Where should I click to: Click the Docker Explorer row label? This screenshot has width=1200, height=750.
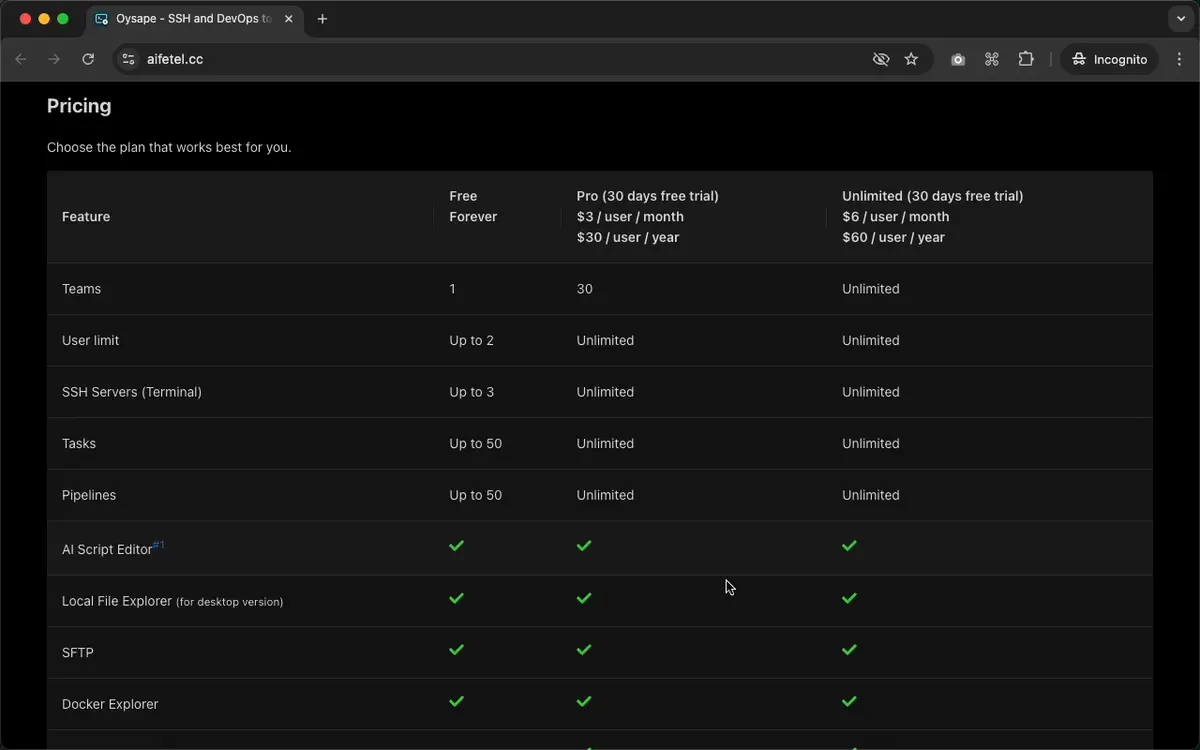[x=110, y=705]
